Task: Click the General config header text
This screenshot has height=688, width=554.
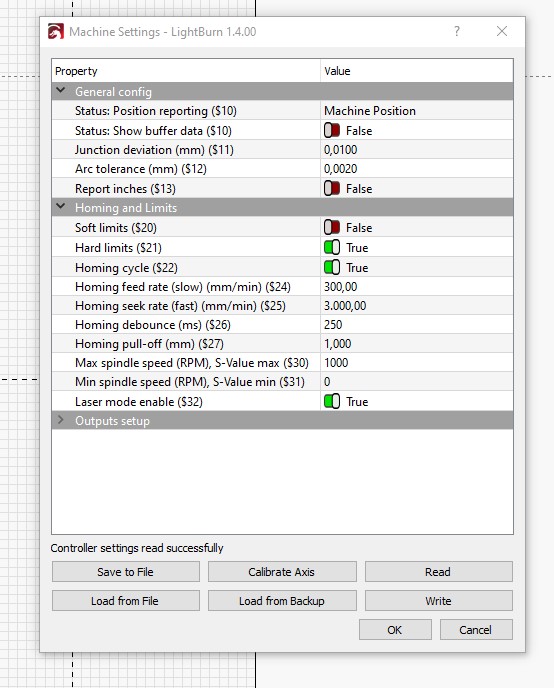Action: 113,92
